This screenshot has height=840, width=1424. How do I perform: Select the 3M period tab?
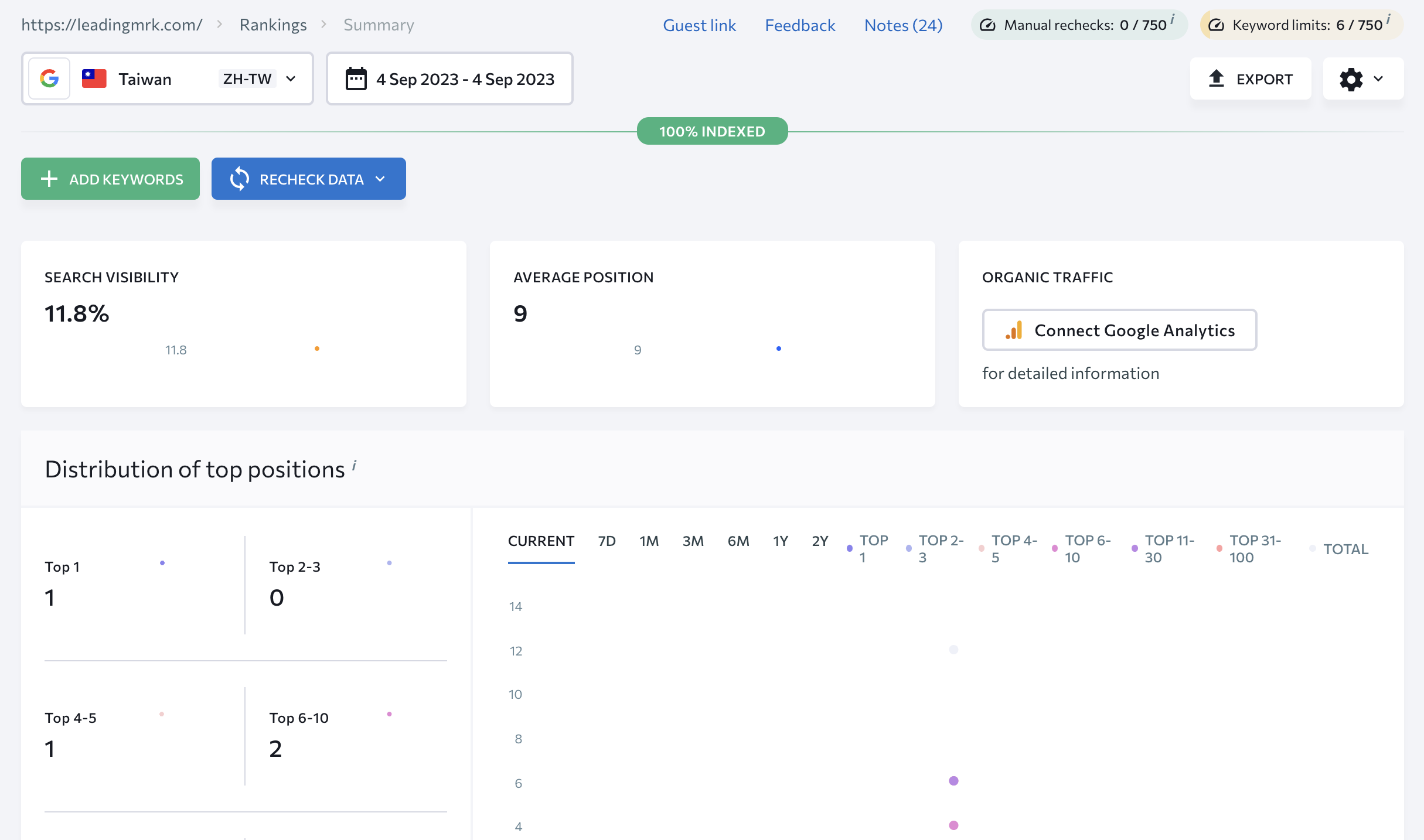693,541
